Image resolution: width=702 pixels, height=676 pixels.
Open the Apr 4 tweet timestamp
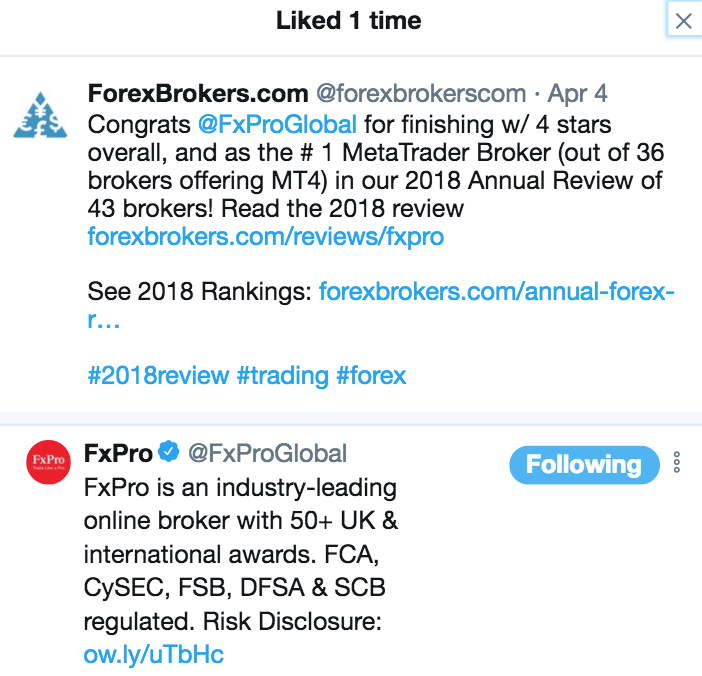click(x=580, y=95)
